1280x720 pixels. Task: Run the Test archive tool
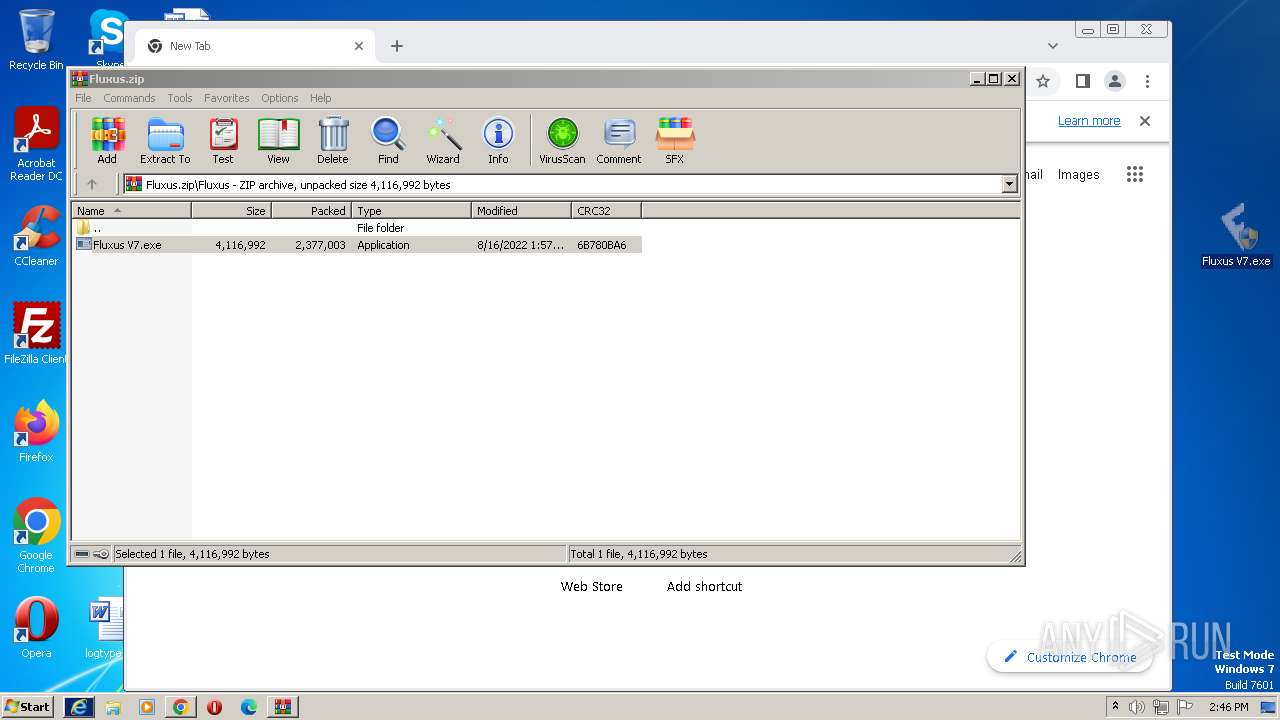tap(223, 140)
